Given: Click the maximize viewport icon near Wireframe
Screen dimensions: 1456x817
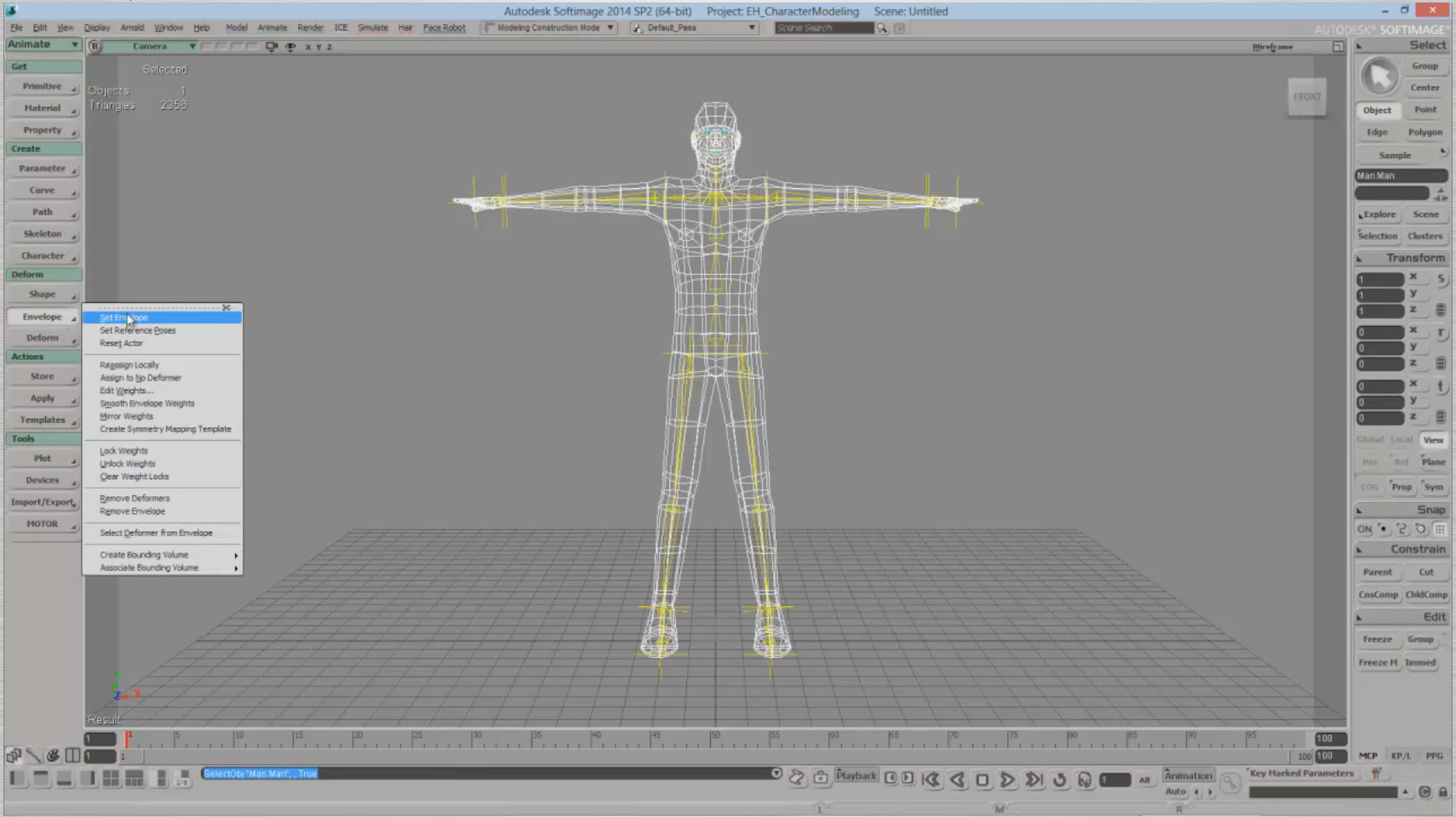Looking at the screenshot, I should pyautogui.click(x=1338, y=47).
